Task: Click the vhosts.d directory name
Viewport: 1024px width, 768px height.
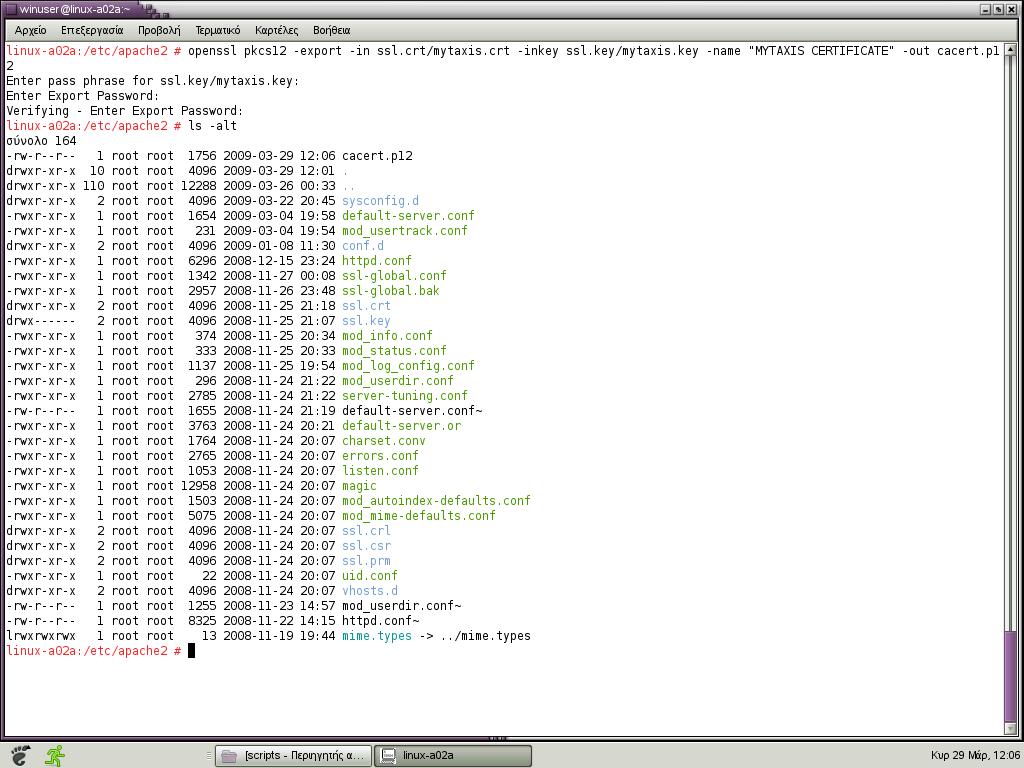Action: (370, 591)
